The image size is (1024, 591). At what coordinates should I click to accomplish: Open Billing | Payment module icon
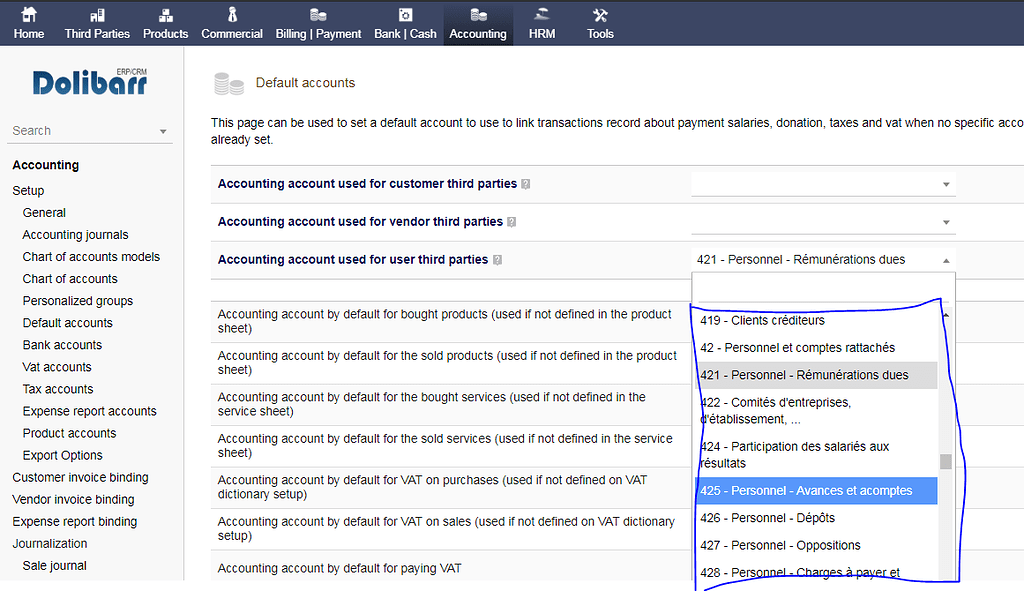[x=318, y=16]
